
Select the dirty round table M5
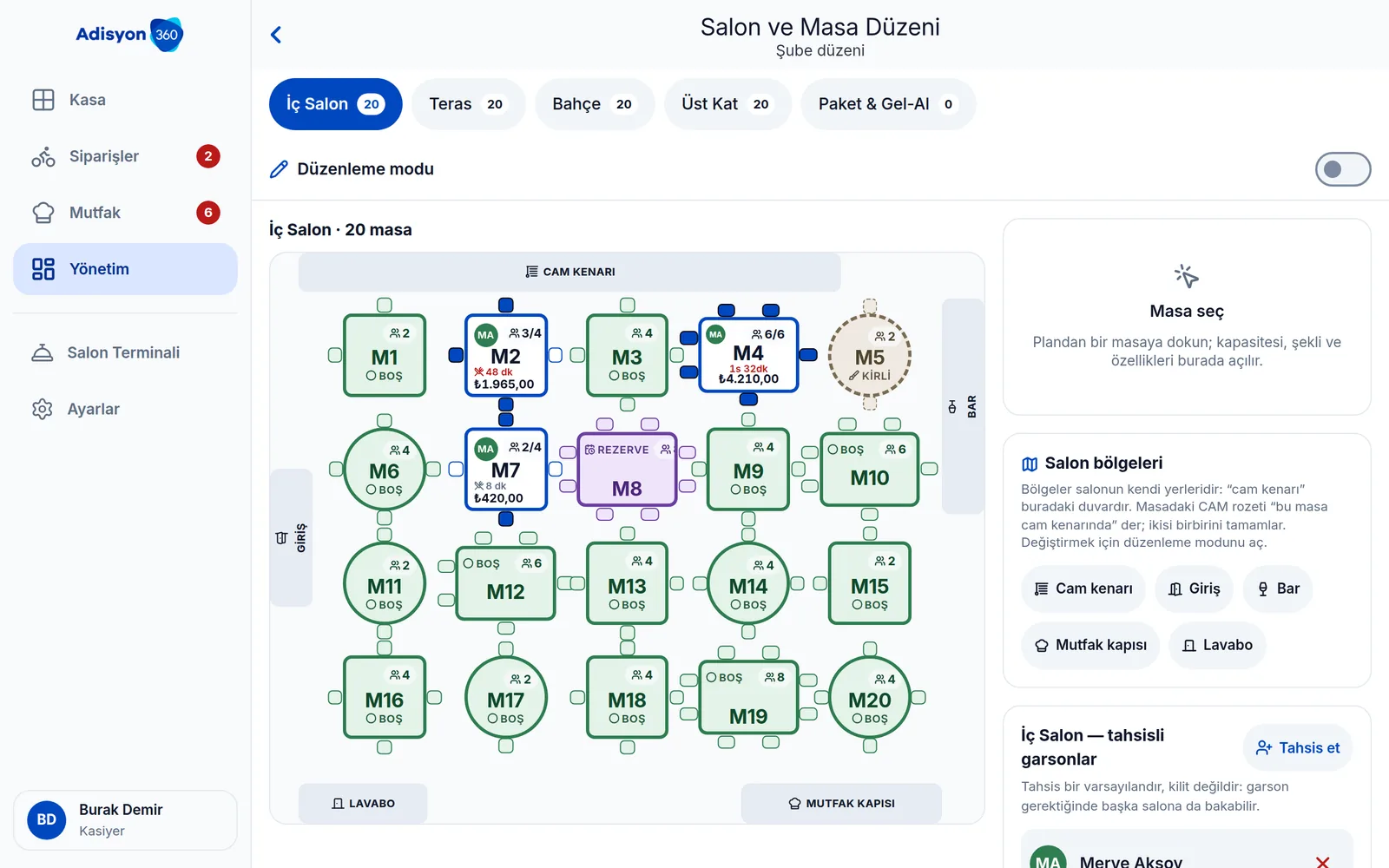tap(870, 356)
